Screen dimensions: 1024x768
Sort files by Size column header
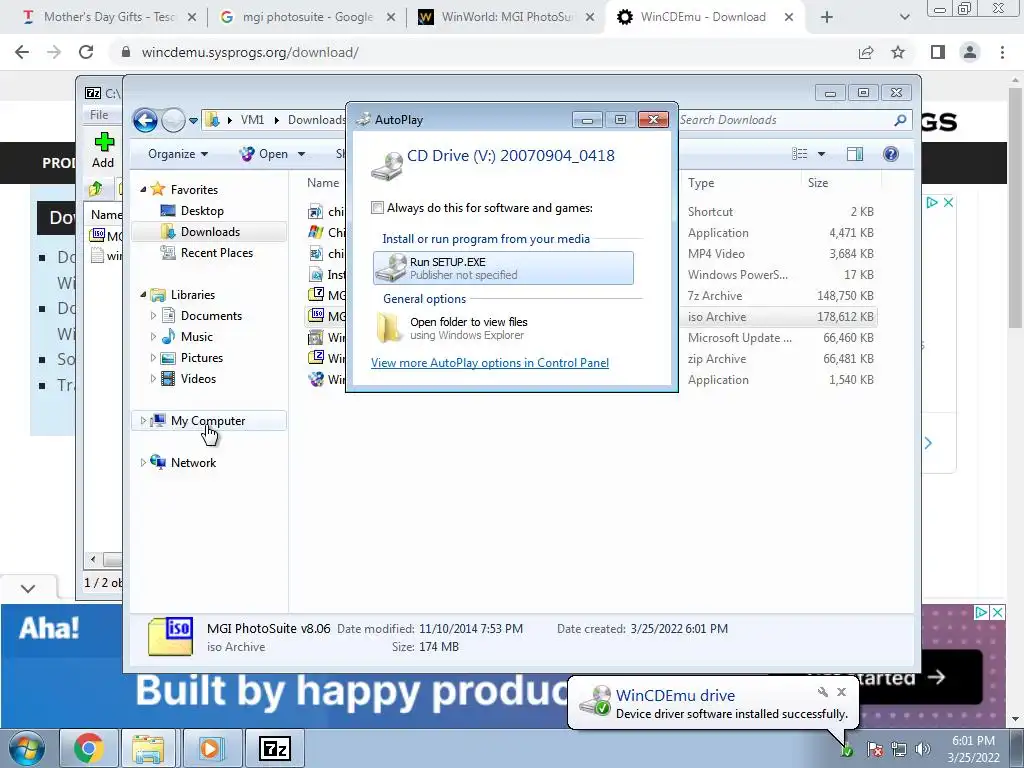click(x=818, y=184)
